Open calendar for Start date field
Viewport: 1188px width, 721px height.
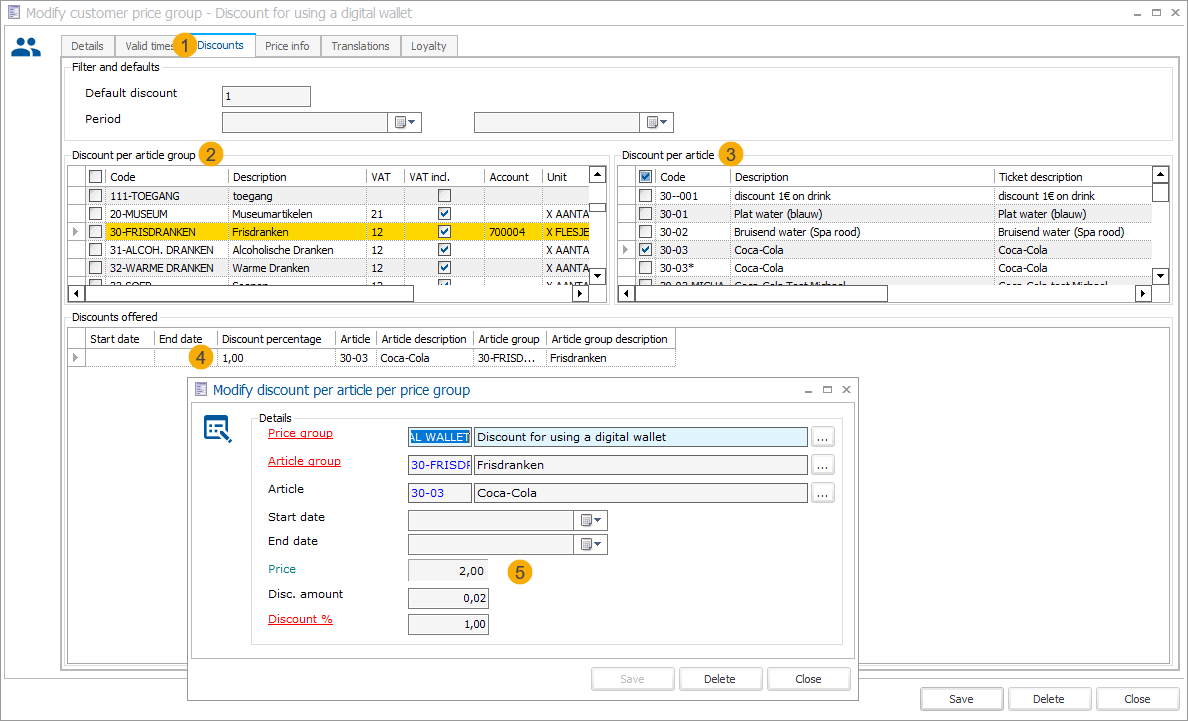pyautogui.click(x=591, y=521)
